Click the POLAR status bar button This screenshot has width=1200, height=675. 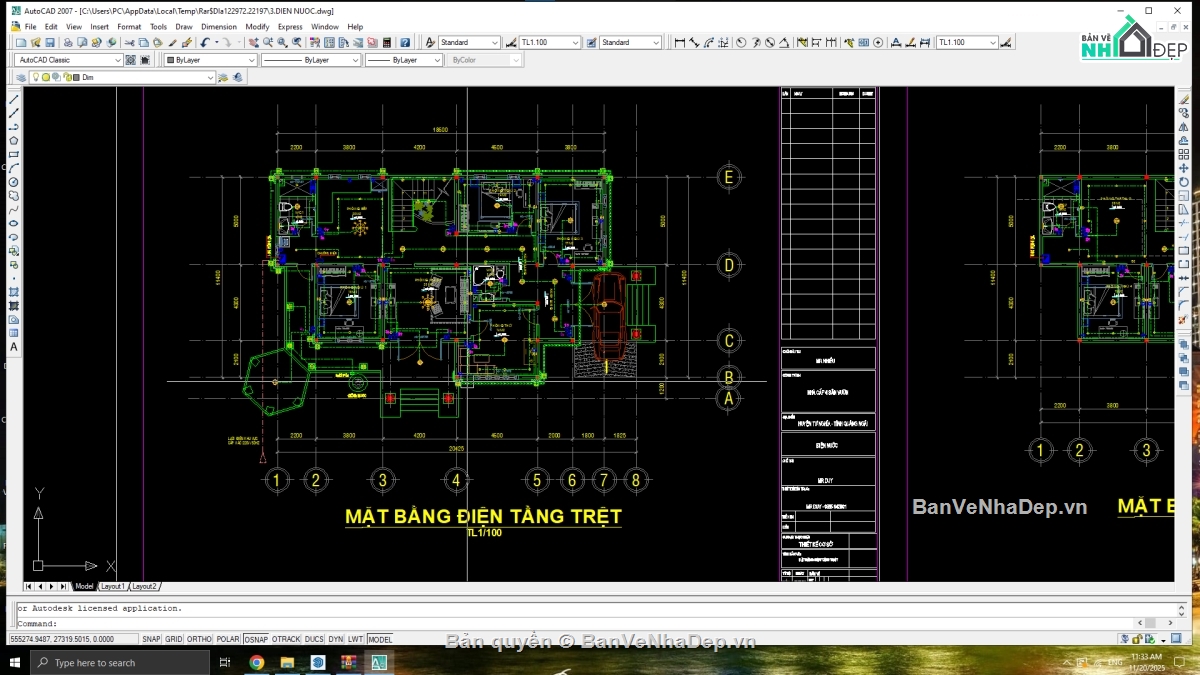click(228, 639)
